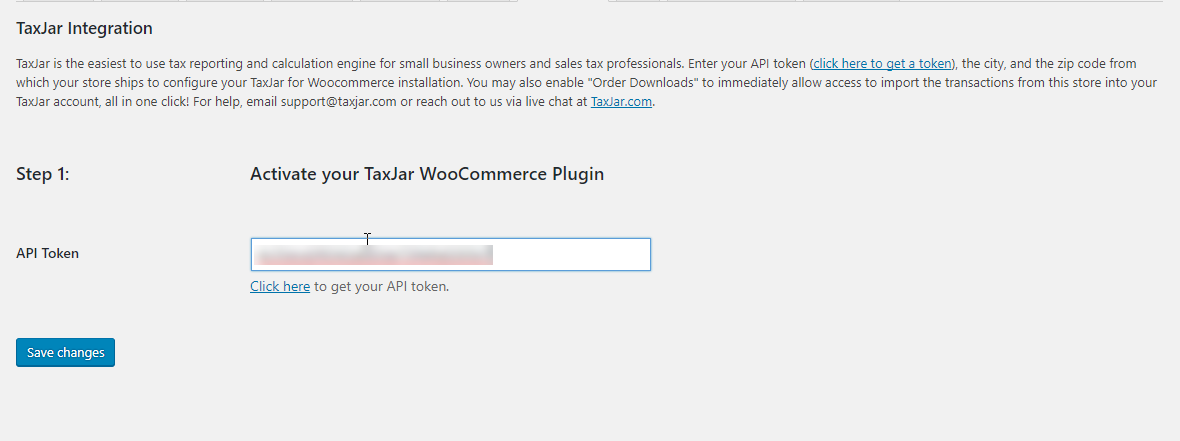Click the Save changes button
This screenshot has height=441, width=1180.
tap(65, 352)
